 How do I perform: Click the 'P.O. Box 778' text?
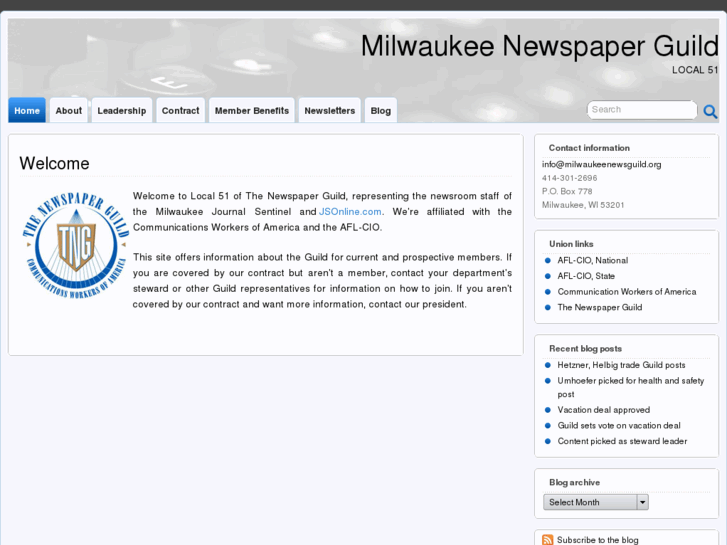567,191
